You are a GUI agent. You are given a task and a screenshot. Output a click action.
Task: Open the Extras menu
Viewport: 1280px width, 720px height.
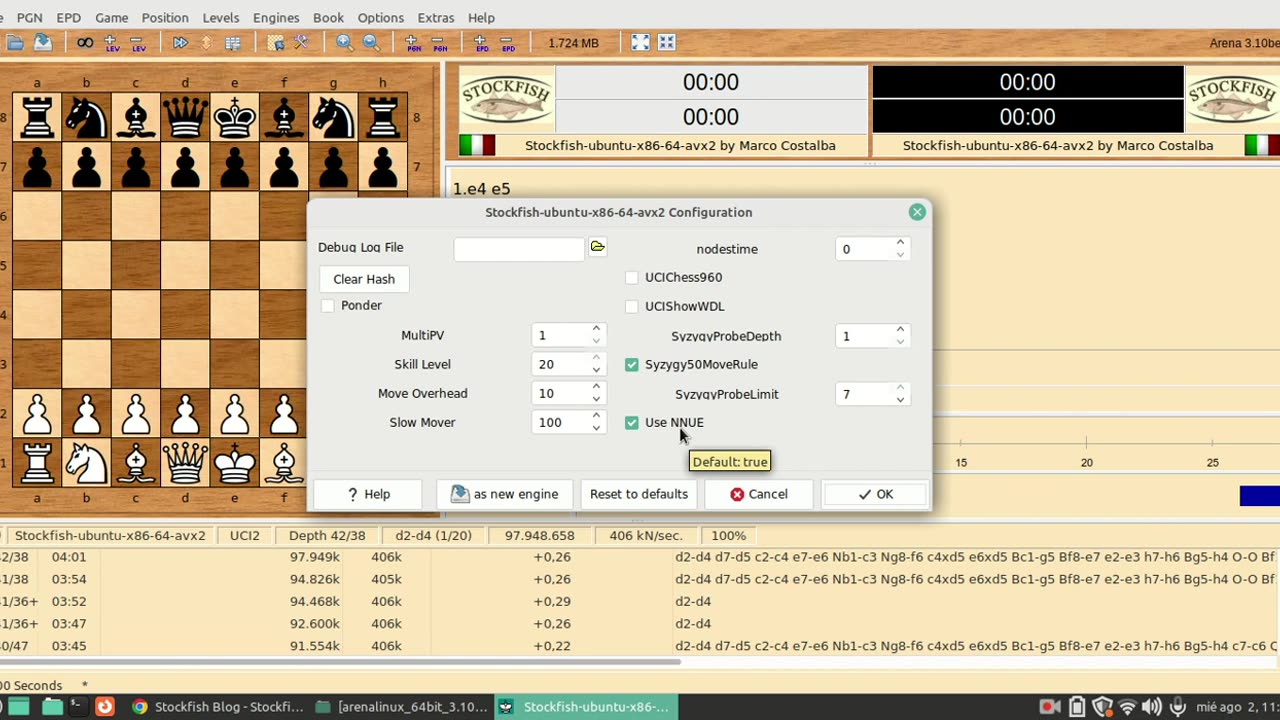pyautogui.click(x=436, y=18)
